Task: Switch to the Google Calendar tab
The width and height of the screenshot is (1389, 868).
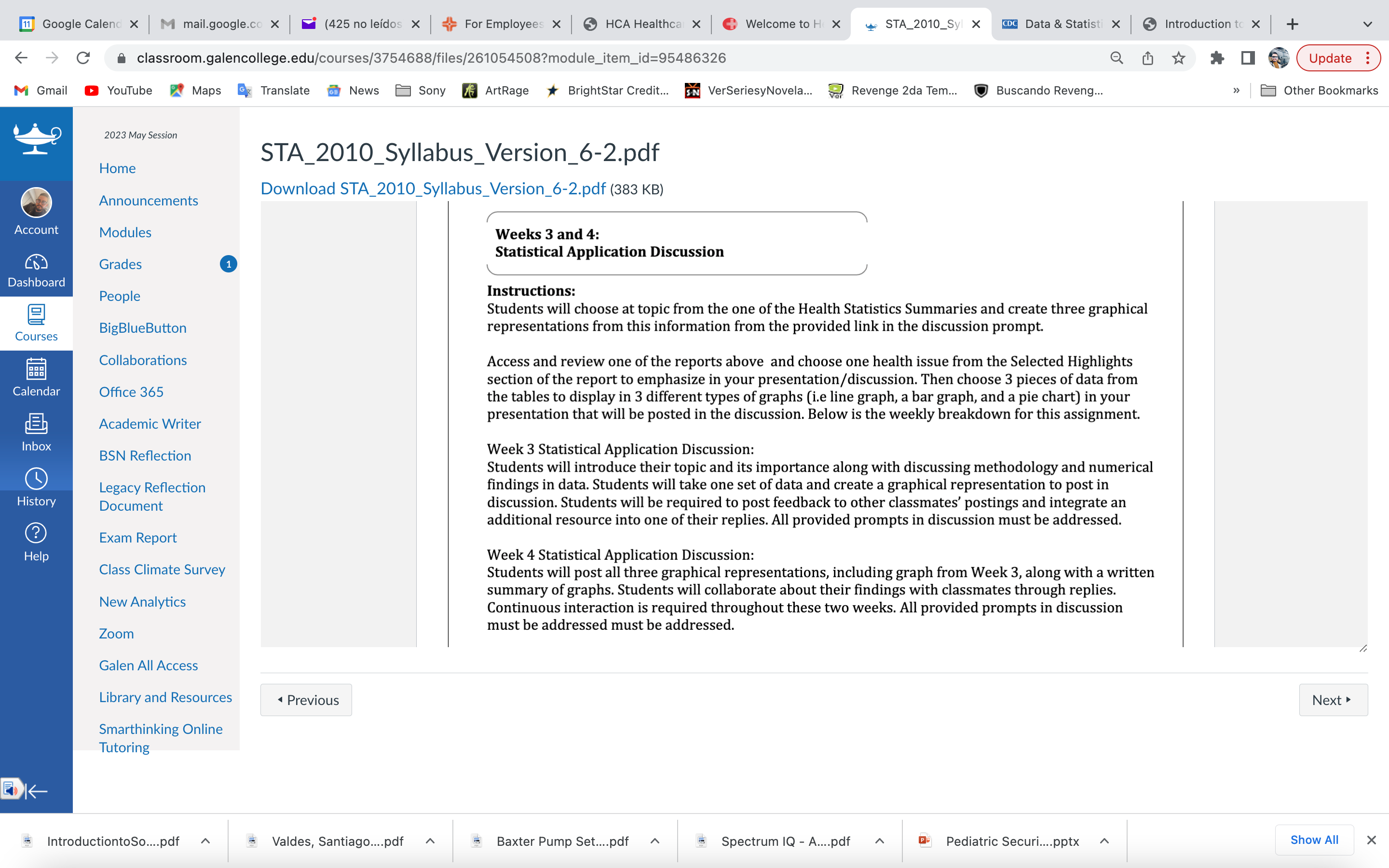Action: [78, 24]
